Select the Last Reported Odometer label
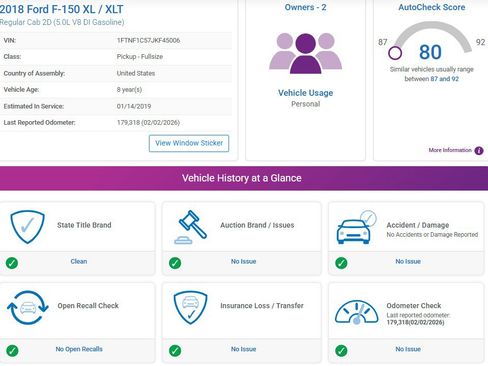Image resolution: width=488 pixels, height=366 pixels. tap(39, 123)
